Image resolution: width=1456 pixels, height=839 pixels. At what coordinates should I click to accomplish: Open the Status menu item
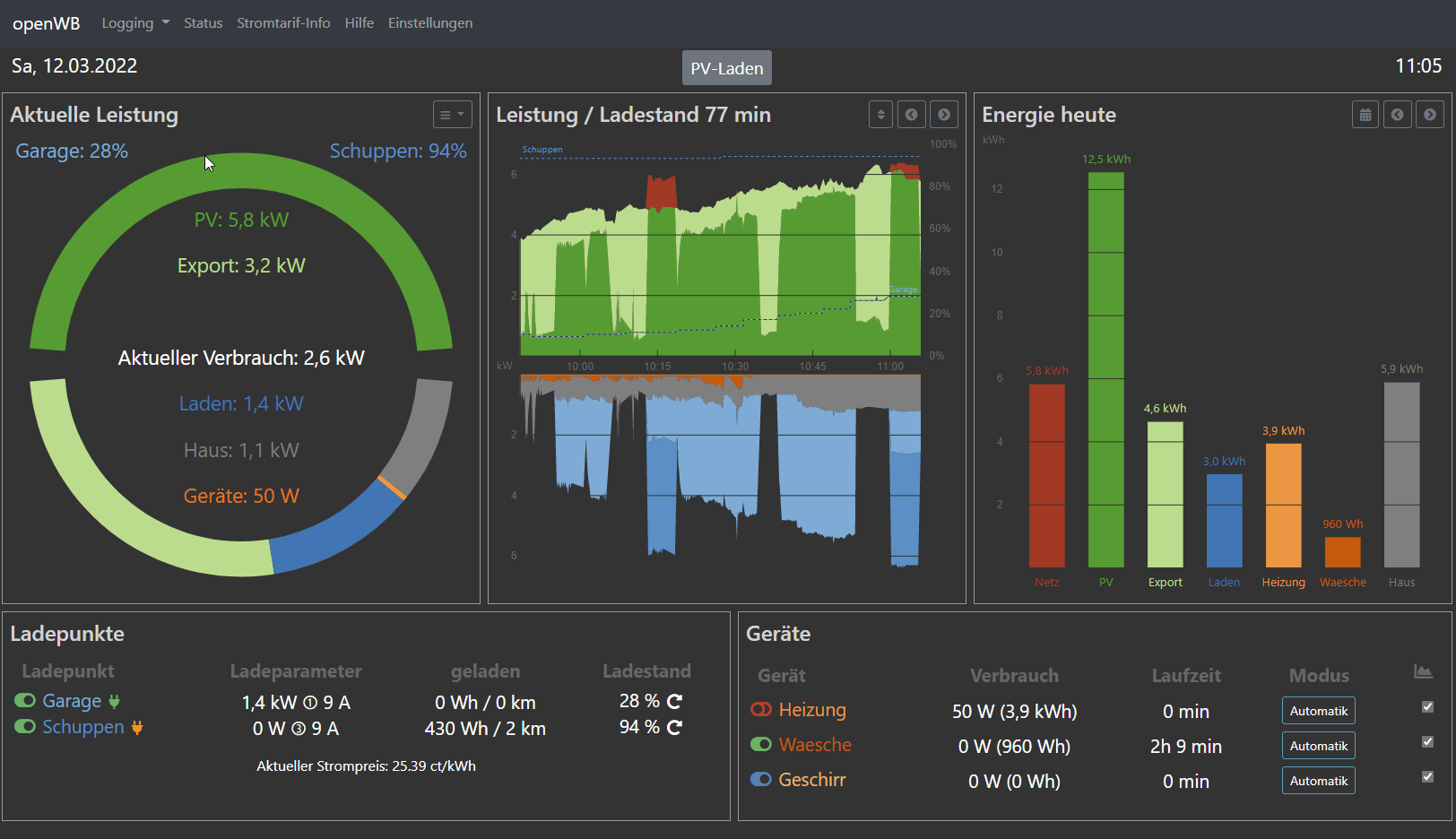coord(203,23)
